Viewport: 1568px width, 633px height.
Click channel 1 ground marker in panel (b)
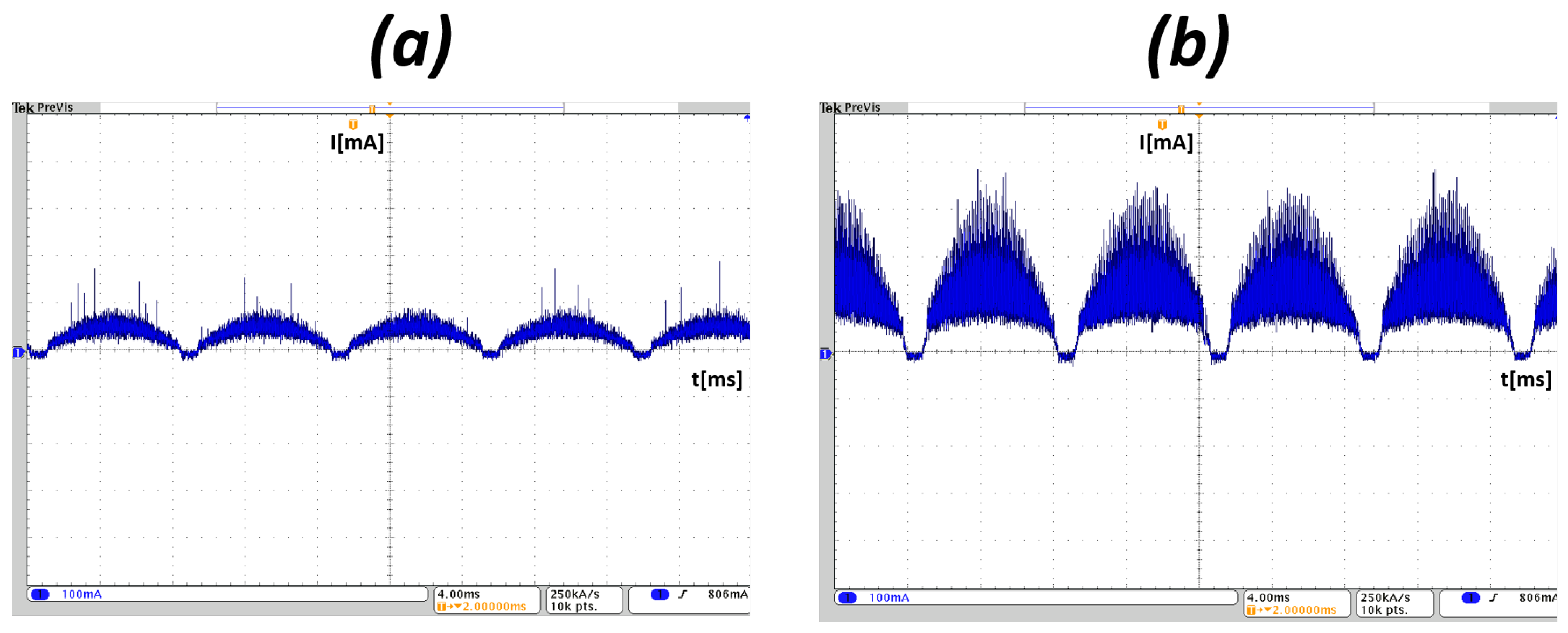click(x=825, y=354)
